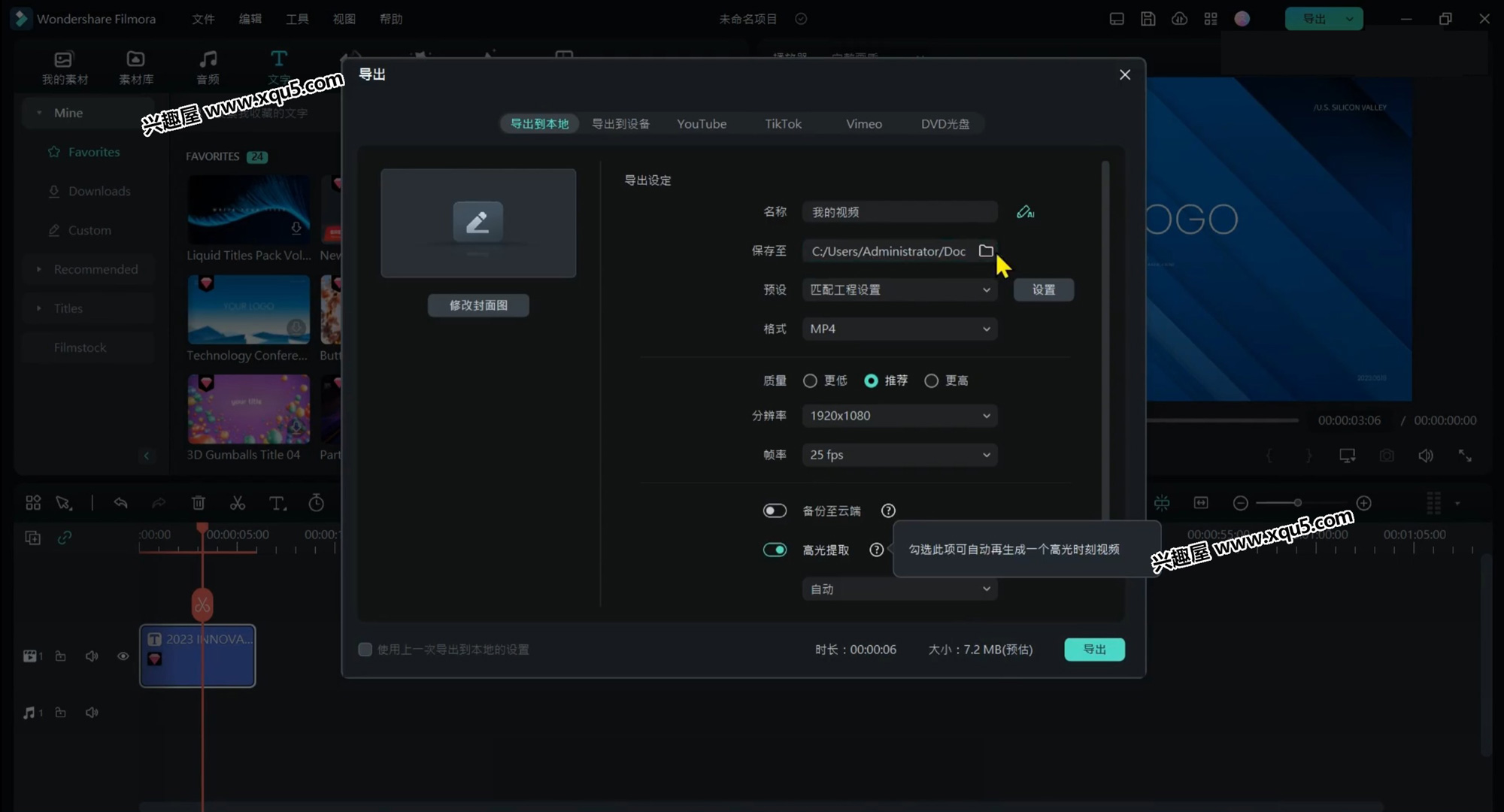The width and height of the screenshot is (1504, 812).
Task: Expand the 1920x1080 resolution dropdown
Action: [899, 416]
